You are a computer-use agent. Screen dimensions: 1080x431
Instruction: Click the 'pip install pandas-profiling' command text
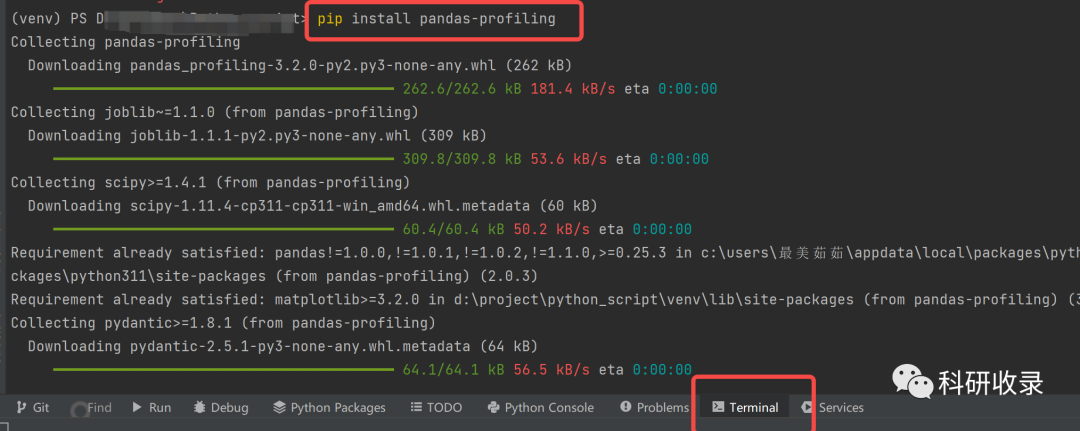[x=437, y=19]
